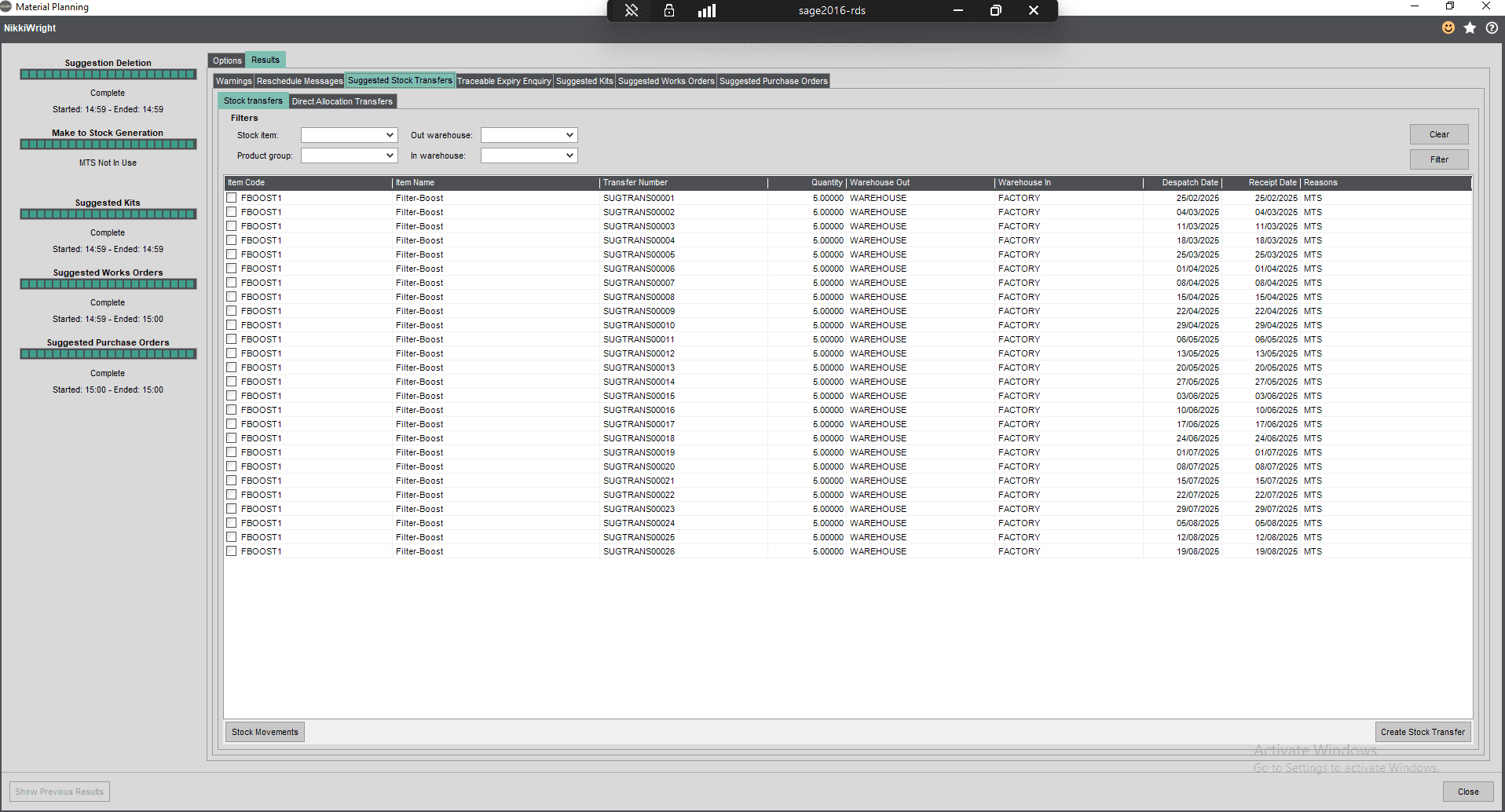Click the Close button at bottom

[1468, 792]
